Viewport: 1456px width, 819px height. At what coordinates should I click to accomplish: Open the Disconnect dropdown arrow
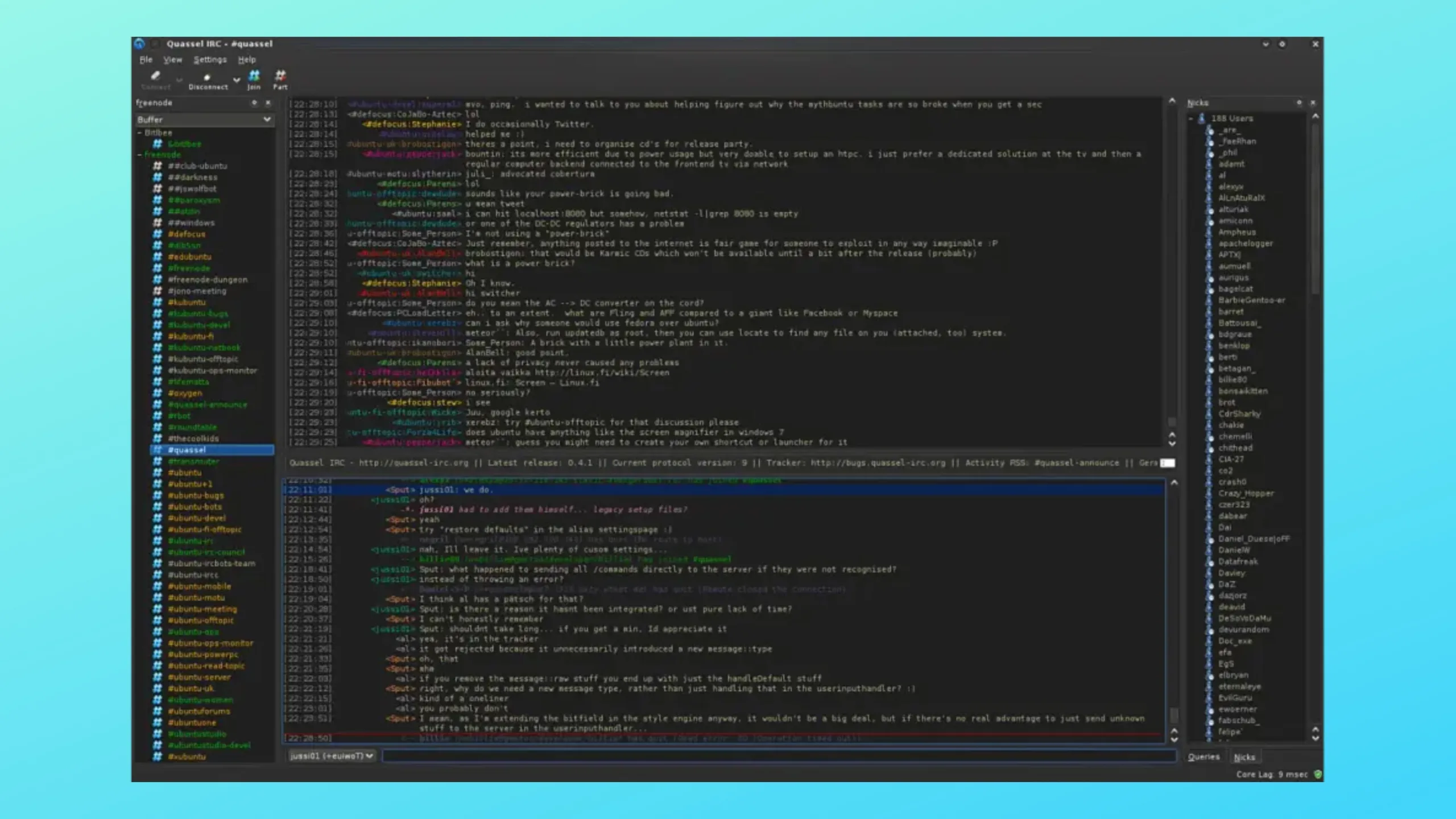pos(236,80)
